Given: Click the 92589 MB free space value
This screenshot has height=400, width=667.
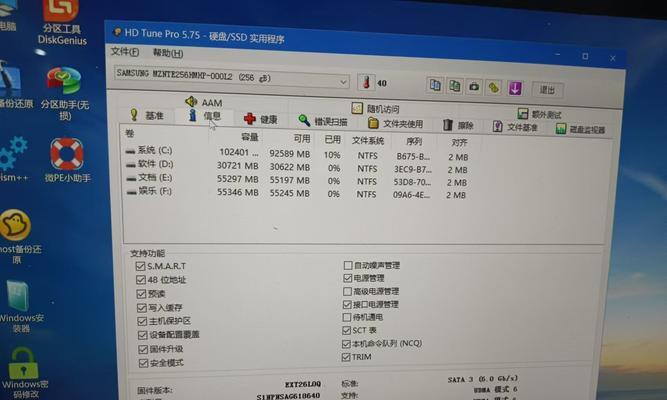Looking at the screenshot, I should (289, 154).
